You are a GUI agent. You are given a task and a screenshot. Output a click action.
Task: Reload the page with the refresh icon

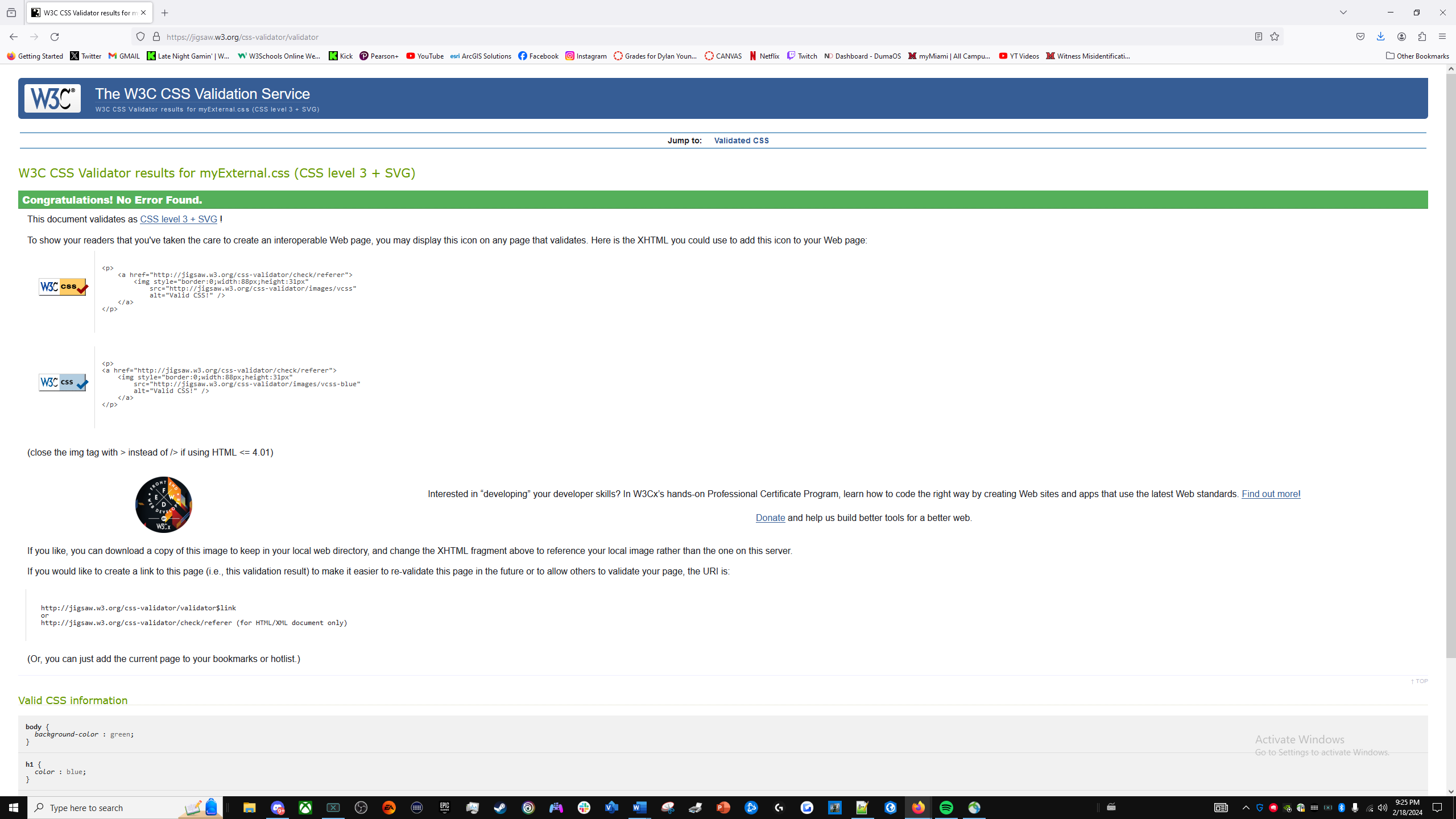tap(55, 37)
